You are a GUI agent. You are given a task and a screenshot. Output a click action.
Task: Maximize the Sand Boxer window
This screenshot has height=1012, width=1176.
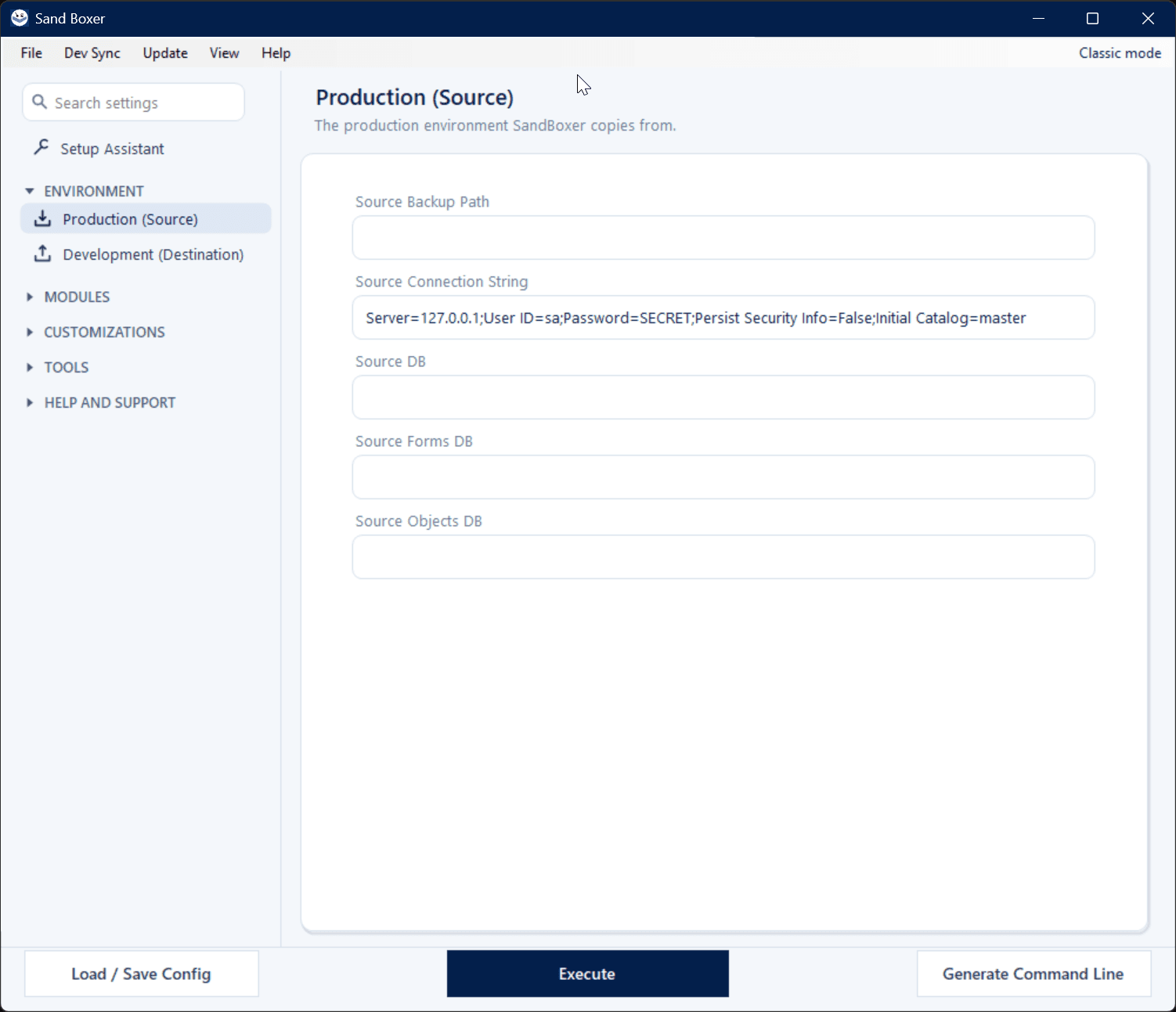(1093, 18)
